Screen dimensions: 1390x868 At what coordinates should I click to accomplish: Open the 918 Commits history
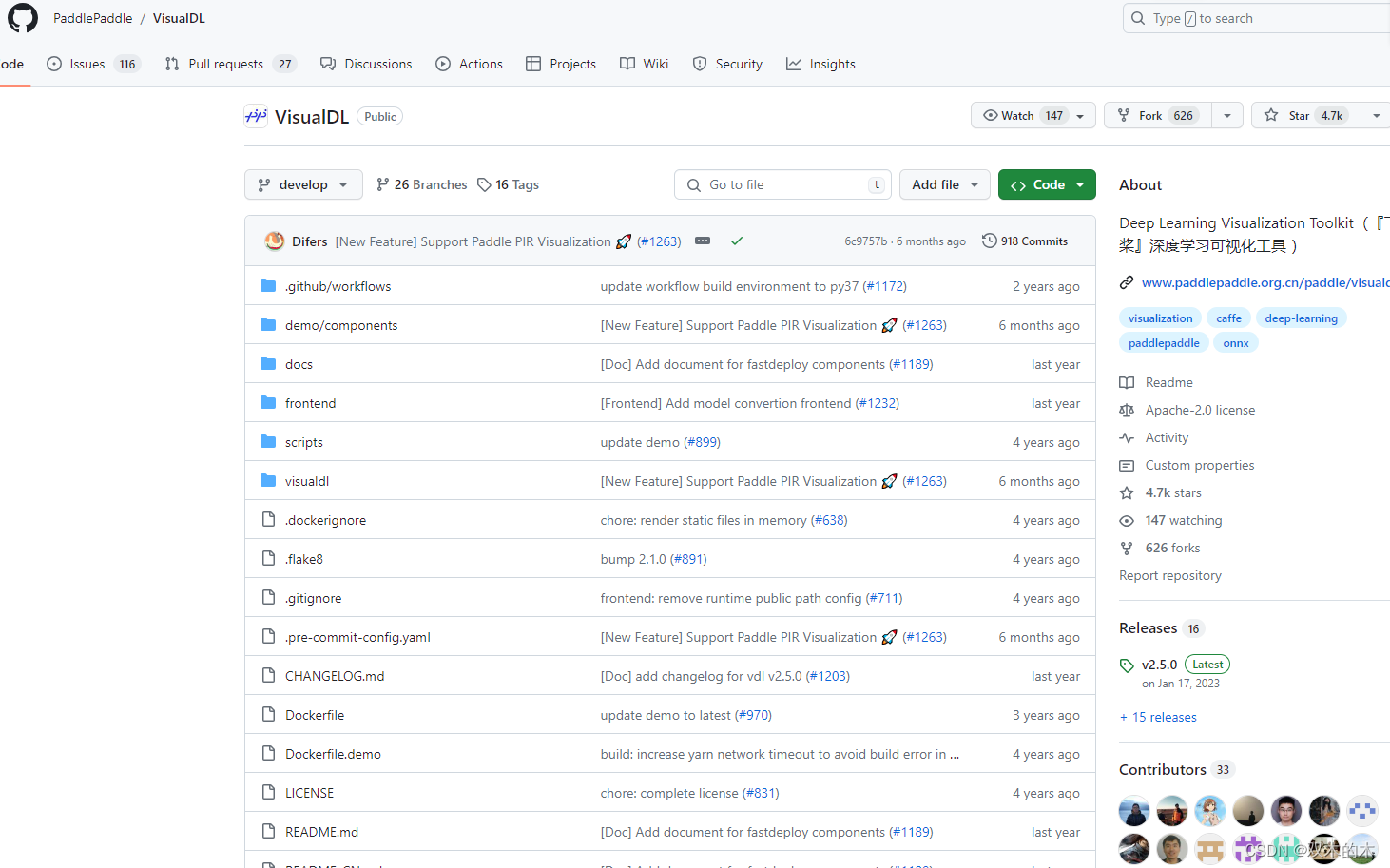1025,241
